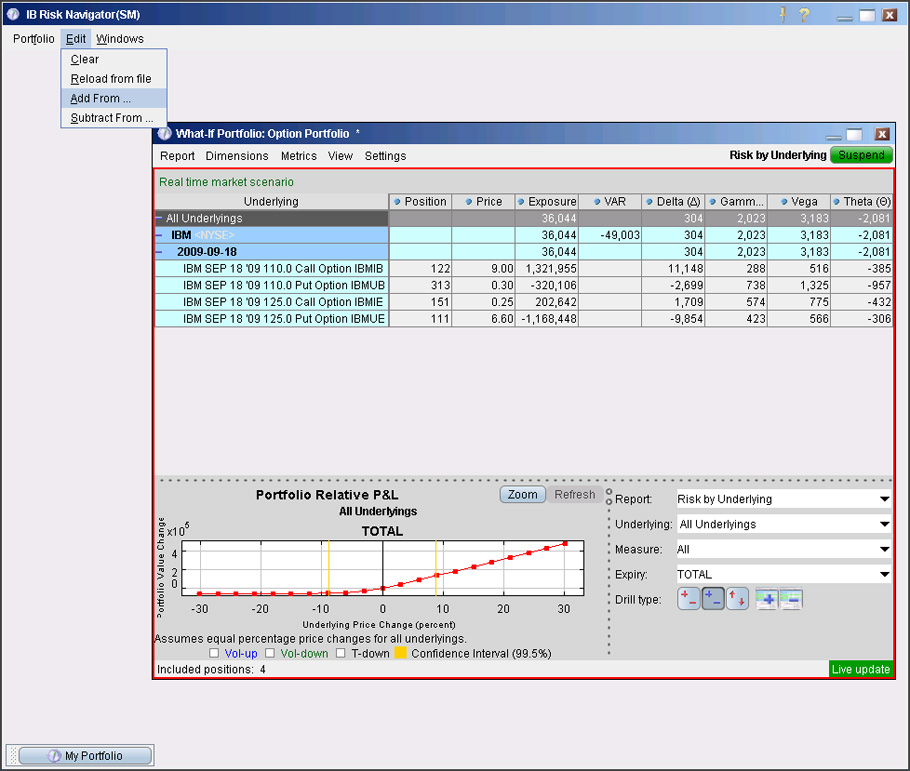
Task: Click the My Portfolio taskbar button
Action: pos(85,755)
